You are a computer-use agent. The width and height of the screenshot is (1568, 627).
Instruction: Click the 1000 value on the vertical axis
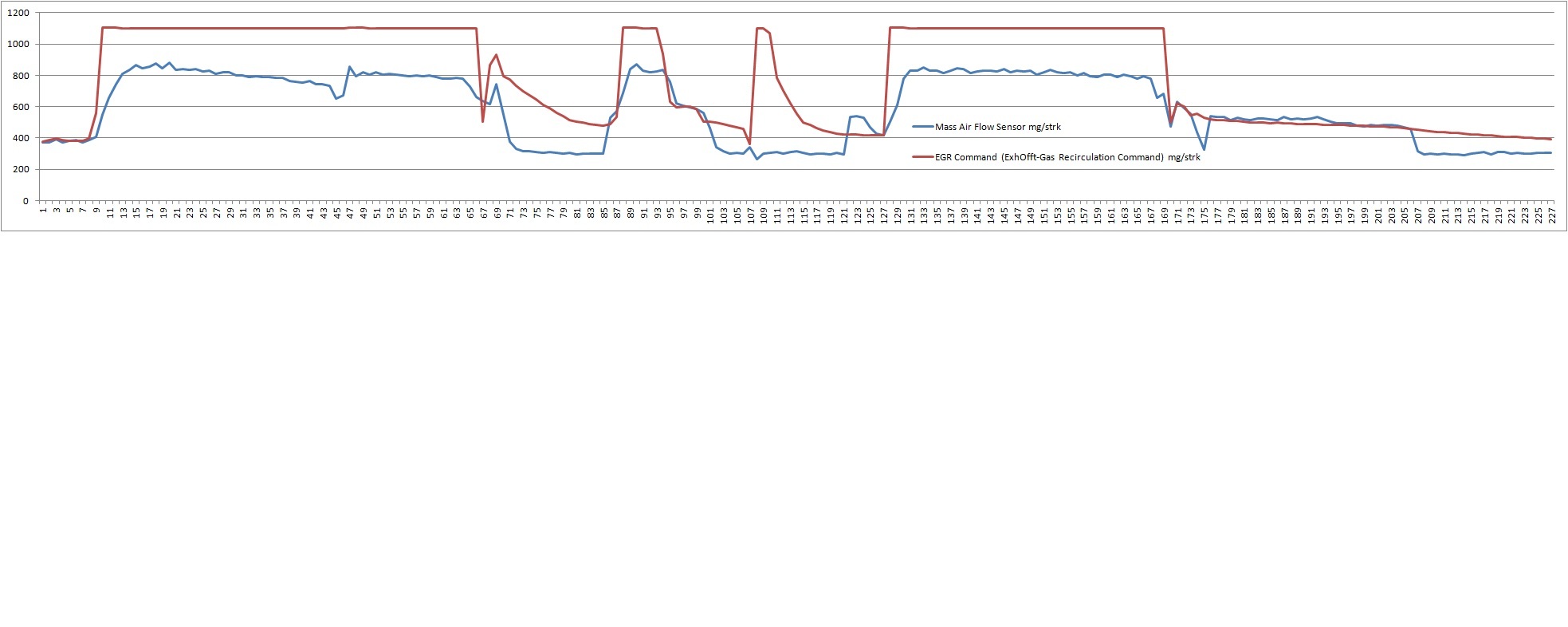click(18, 44)
